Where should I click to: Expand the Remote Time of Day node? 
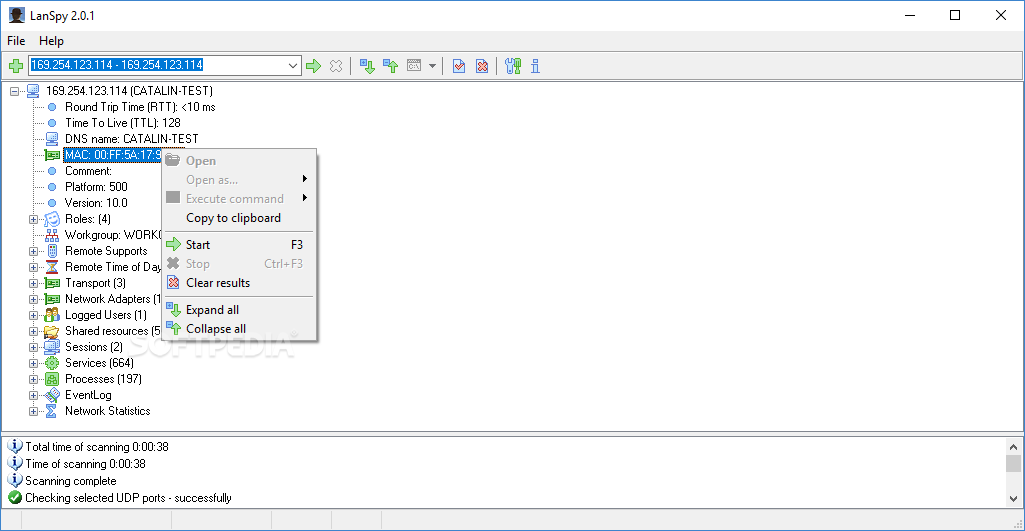(x=33, y=267)
